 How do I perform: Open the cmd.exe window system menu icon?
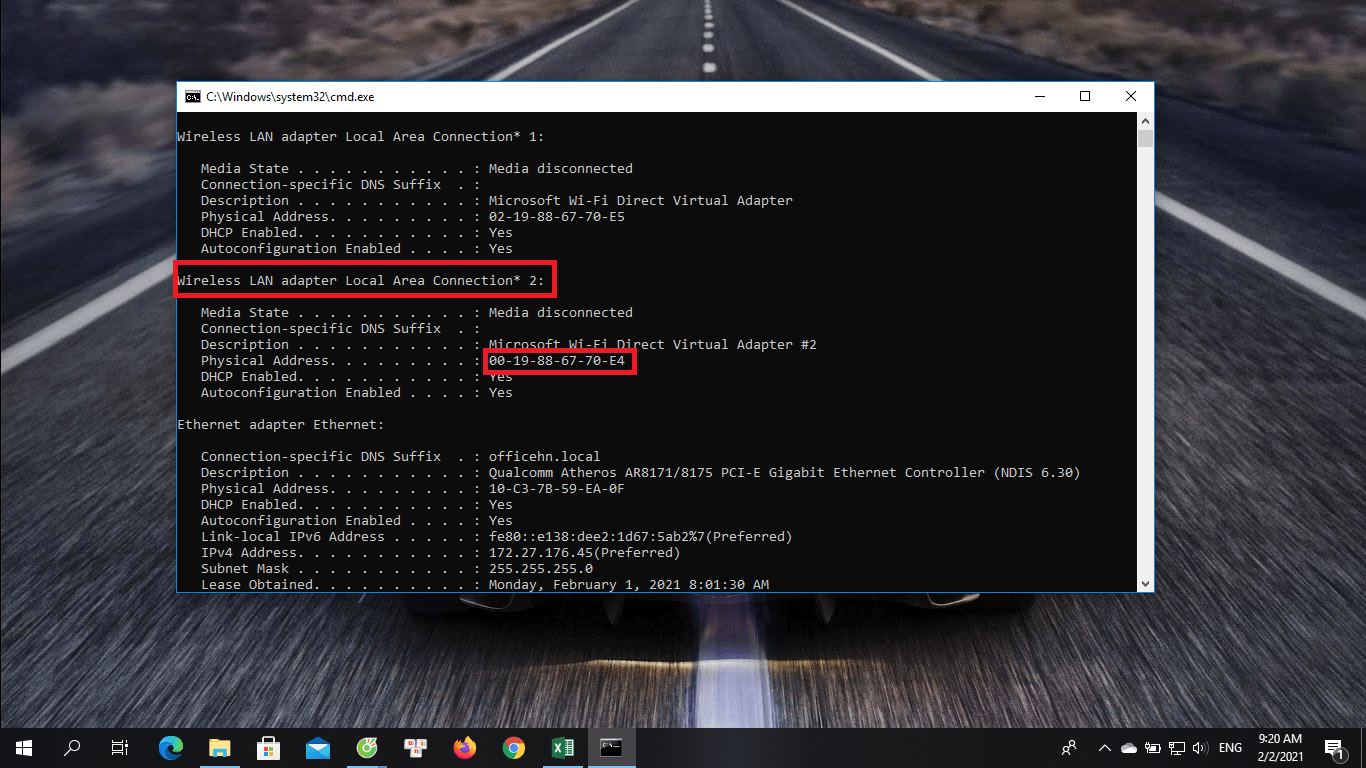pyautogui.click(x=192, y=96)
